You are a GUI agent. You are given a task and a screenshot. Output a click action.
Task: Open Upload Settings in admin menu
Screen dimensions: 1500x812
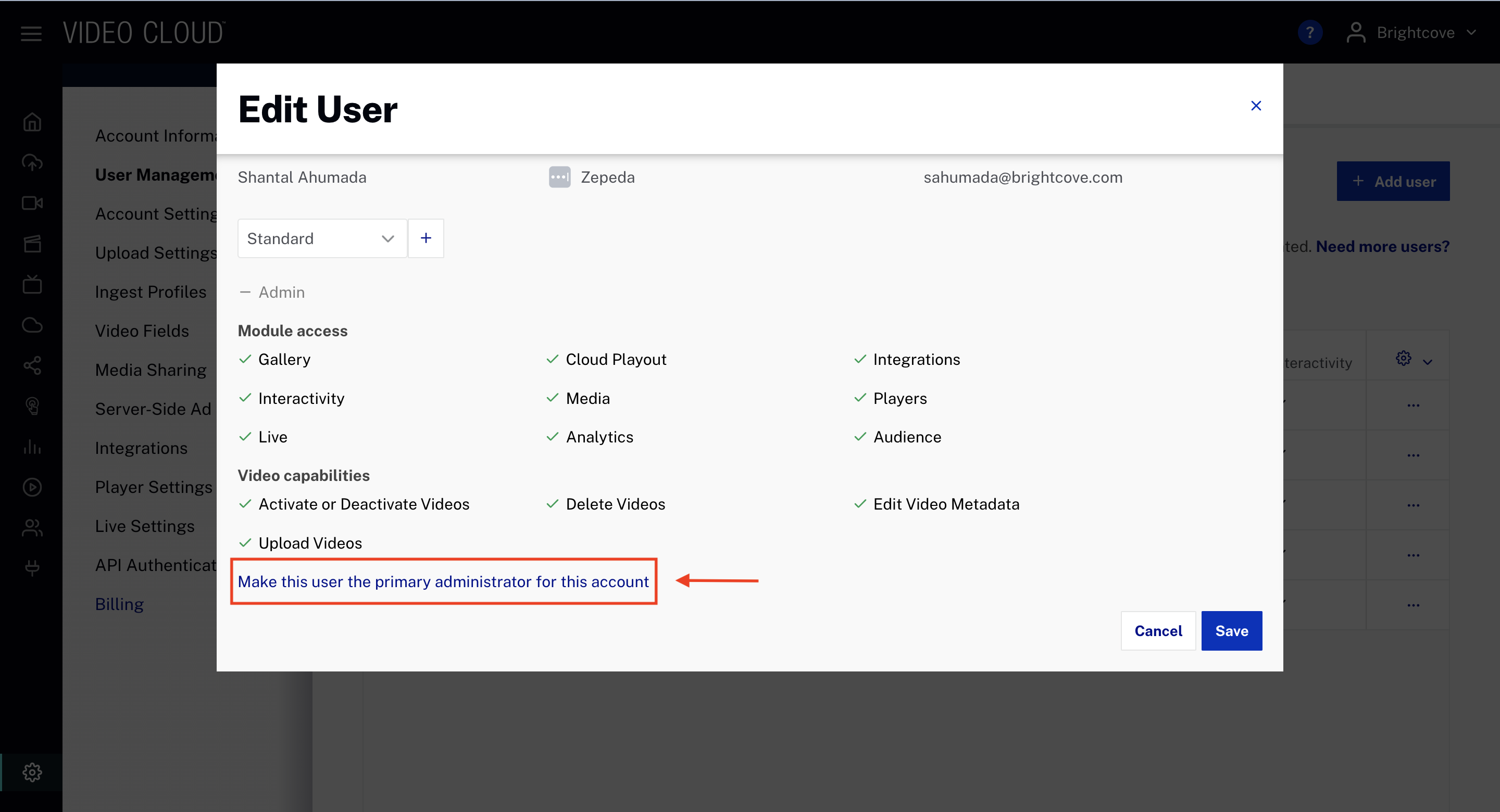(x=156, y=252)
